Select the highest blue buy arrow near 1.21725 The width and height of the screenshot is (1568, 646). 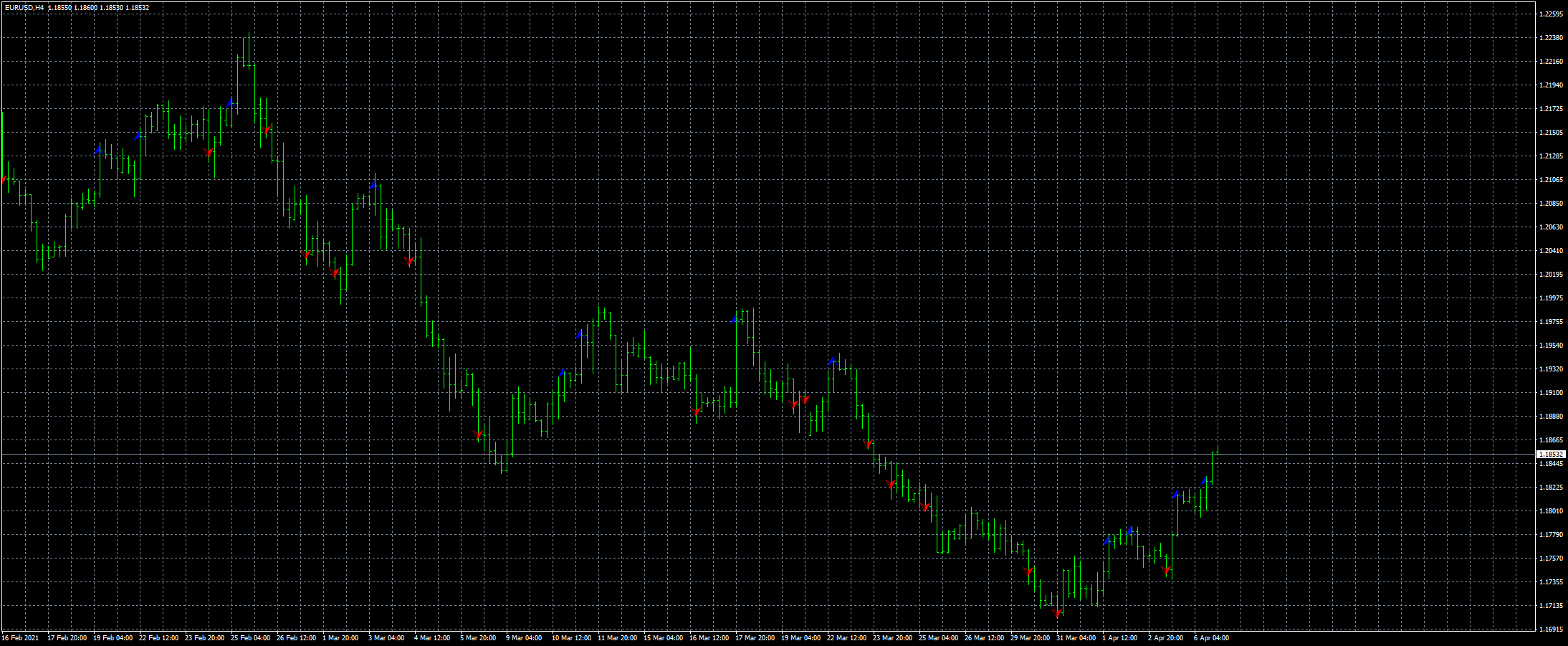[x=230, y=103]
